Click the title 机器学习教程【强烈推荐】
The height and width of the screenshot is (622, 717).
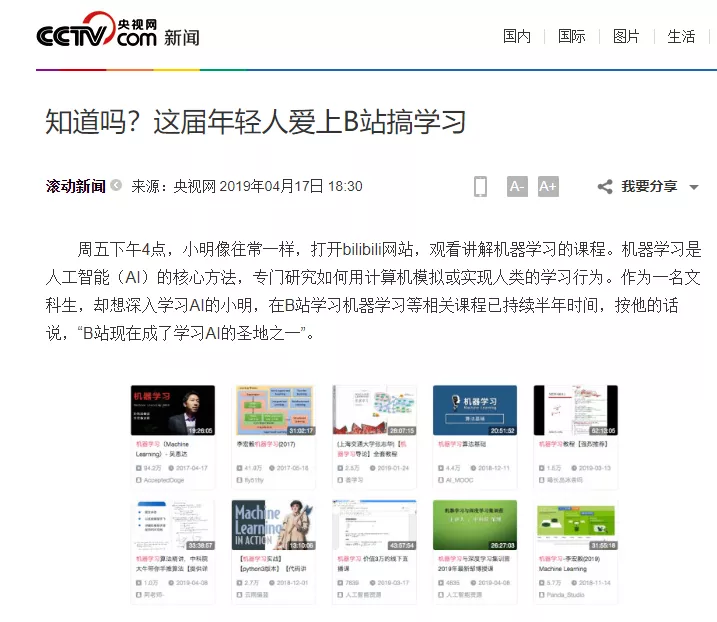click(x=573, y=444)
